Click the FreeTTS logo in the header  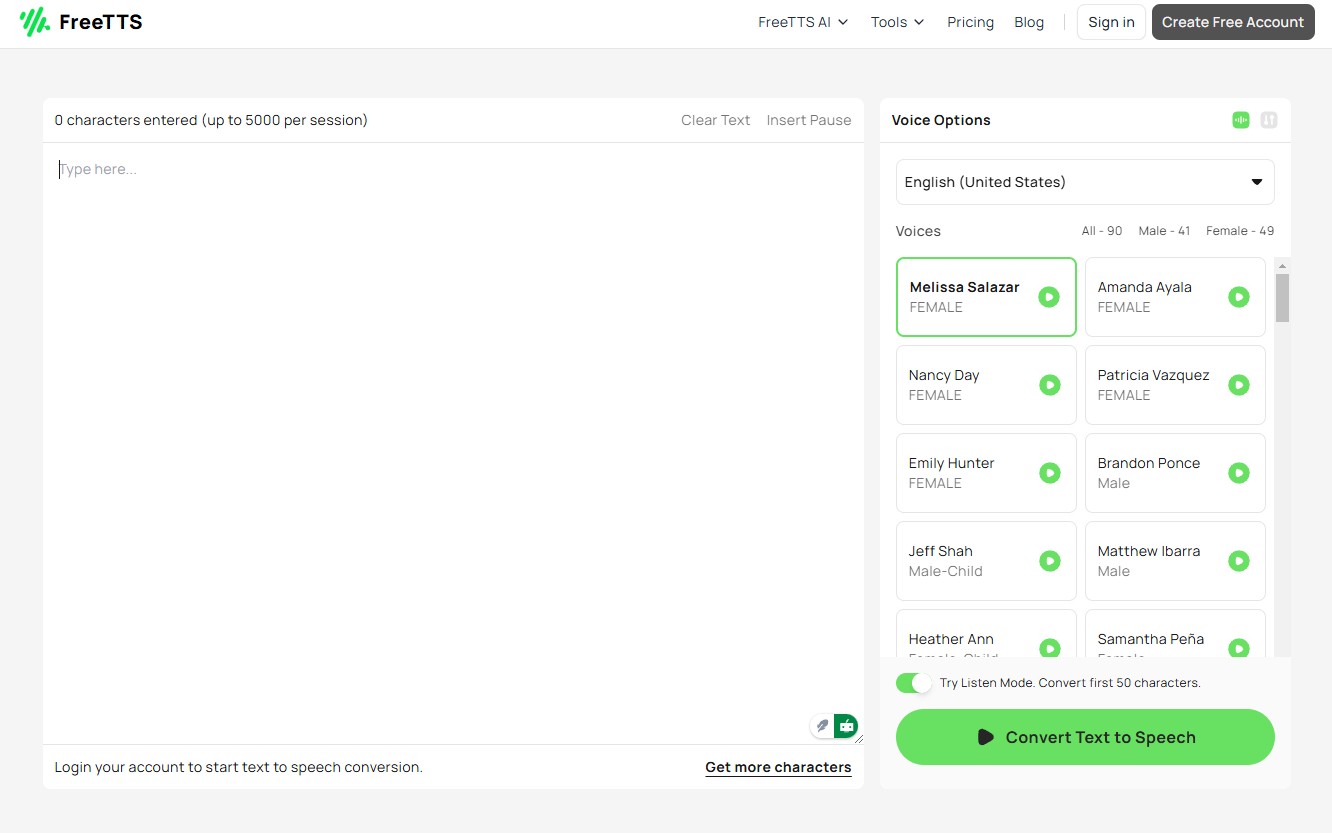81,22
